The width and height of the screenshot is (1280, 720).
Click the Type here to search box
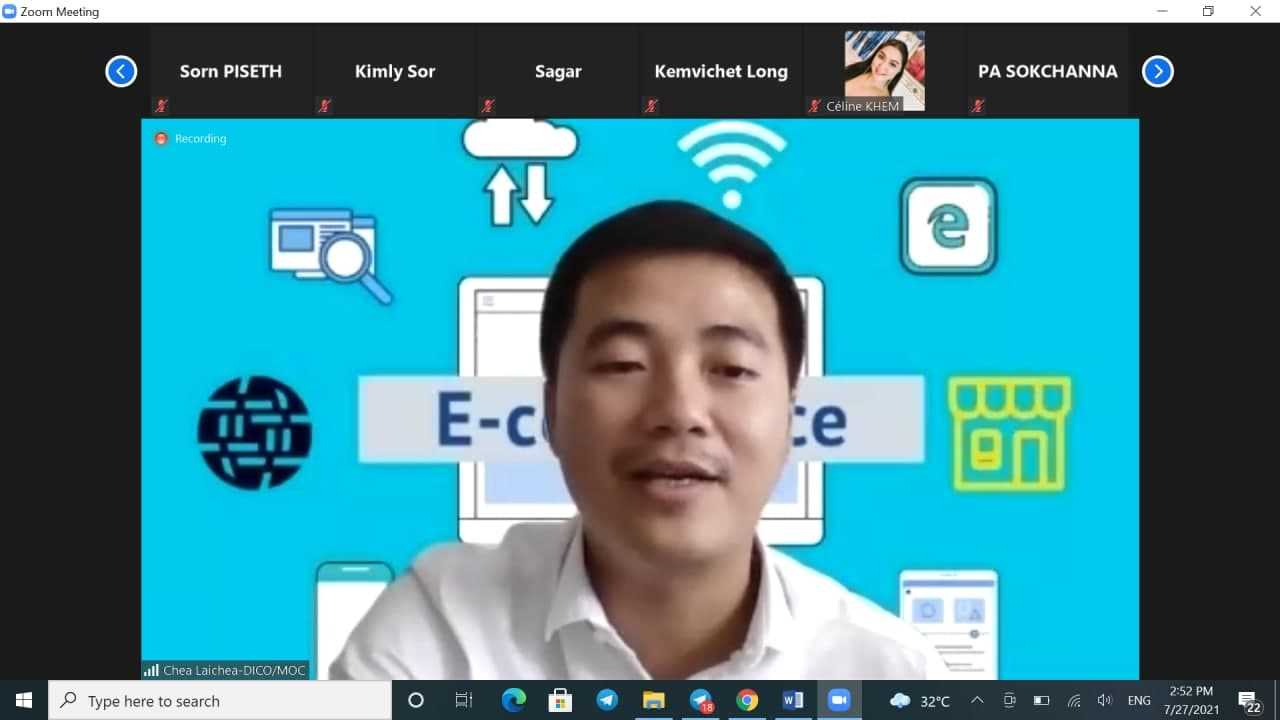pyautogui.click(x=220, y=700)
